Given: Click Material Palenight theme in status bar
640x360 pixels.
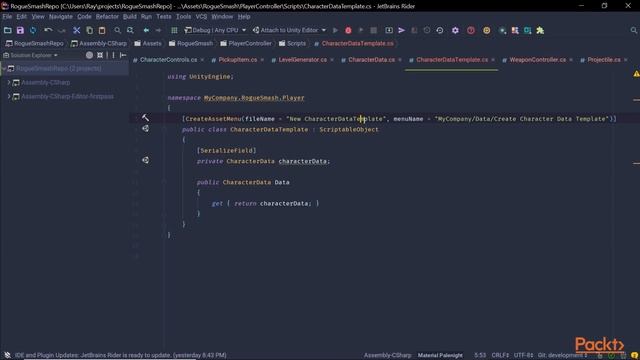Looking at the screenshot, I should [x=440, y=355].
